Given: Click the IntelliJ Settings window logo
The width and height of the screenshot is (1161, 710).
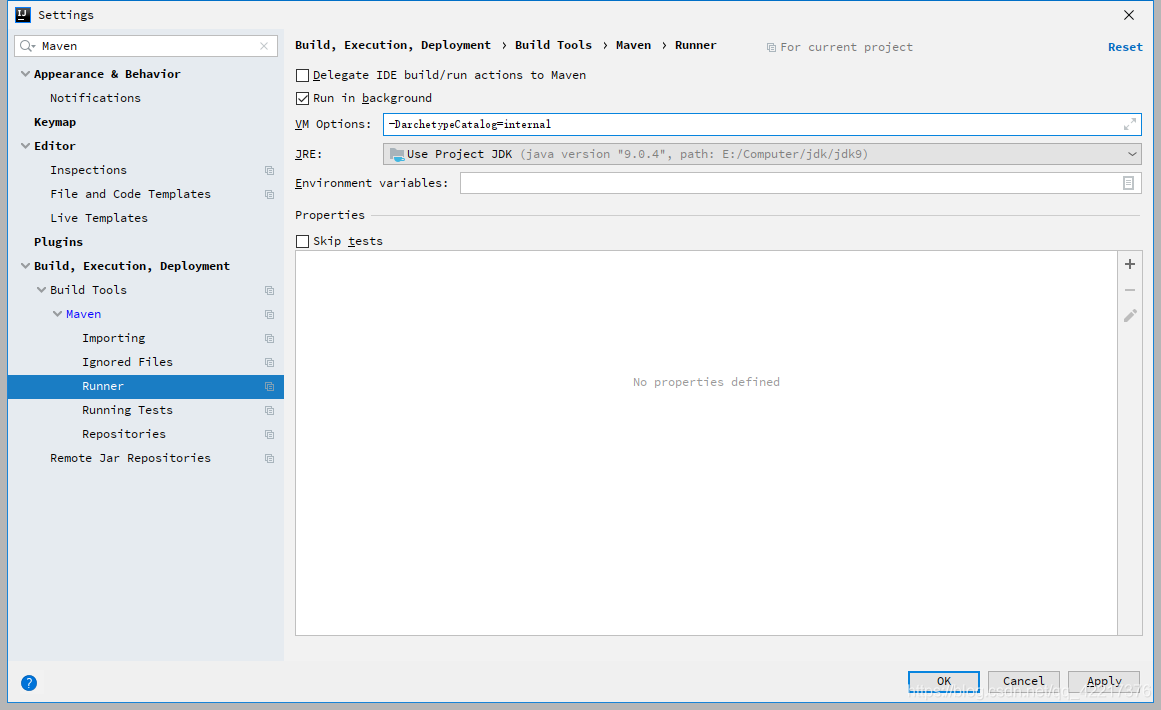Looking at the screenshot, I should [x=23, y=15].
